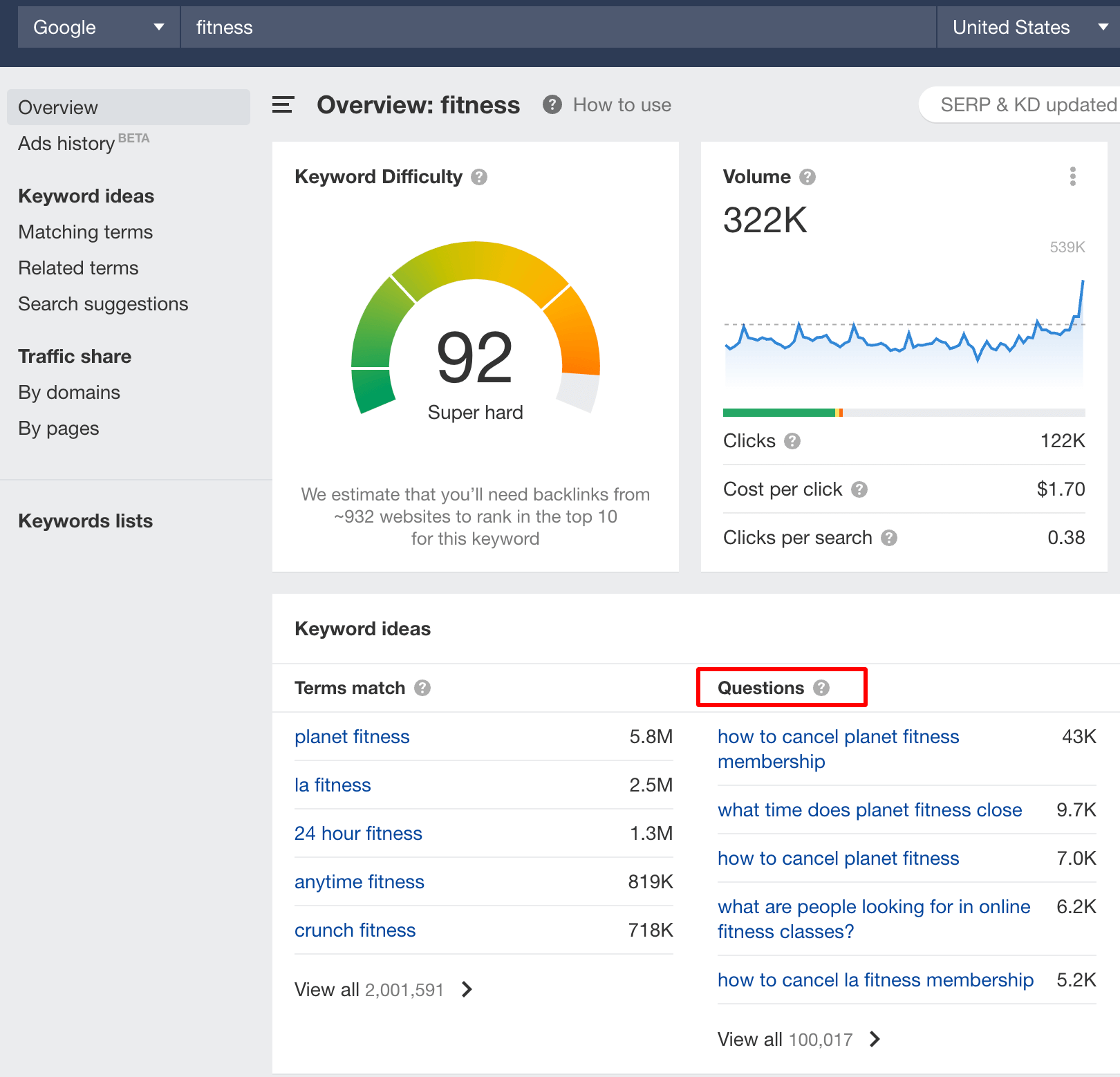
Task: Click the green clicks distribution bar
Action: click(779, 413)
